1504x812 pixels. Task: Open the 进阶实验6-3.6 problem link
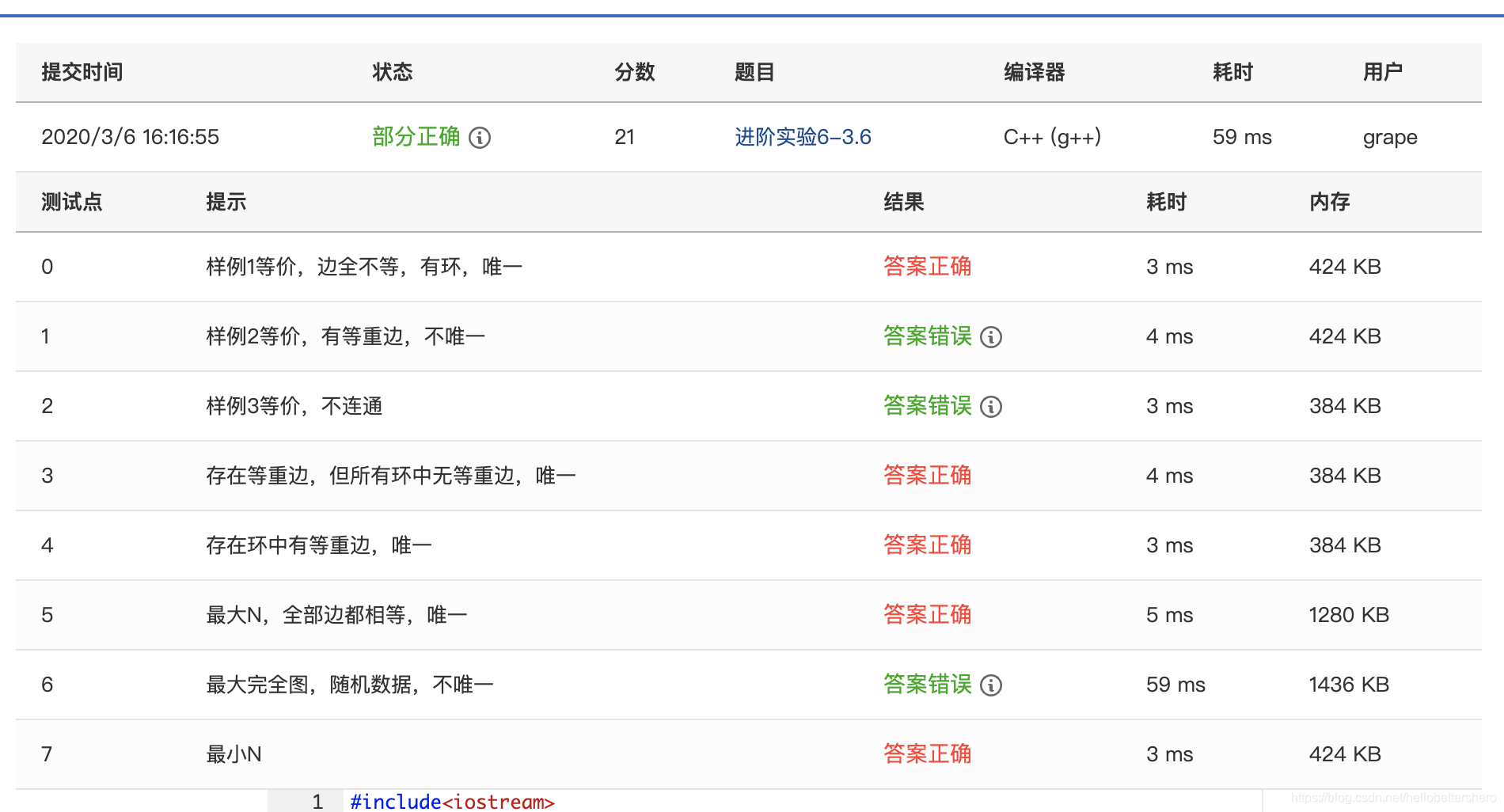tap(803, 137)
